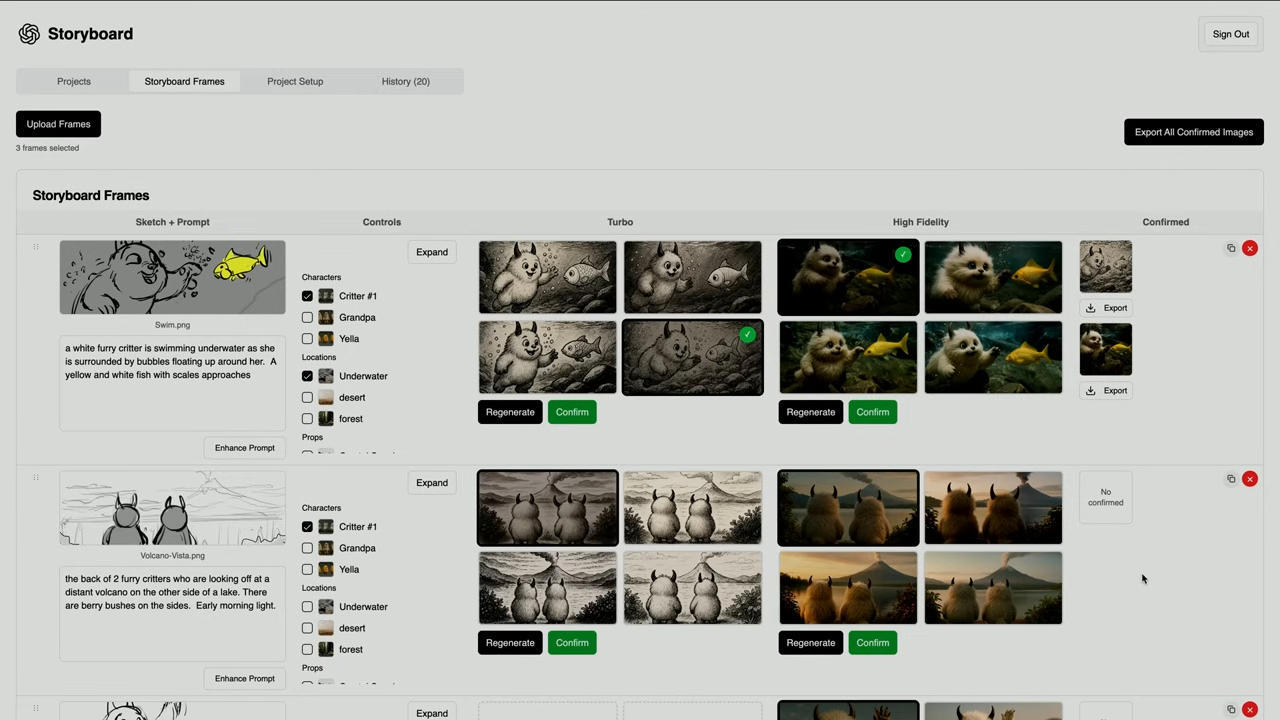The image size is (1280, 720).
Task: Regenerate Turbo images for the Swim.png frame
Action: [510, 412]
